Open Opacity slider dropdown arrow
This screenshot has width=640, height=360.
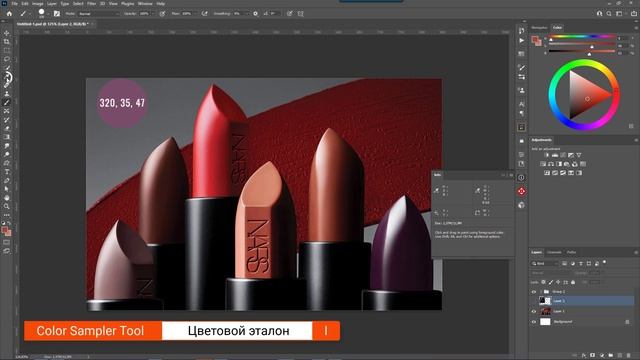pyautogui.click(x=153, y=13)
